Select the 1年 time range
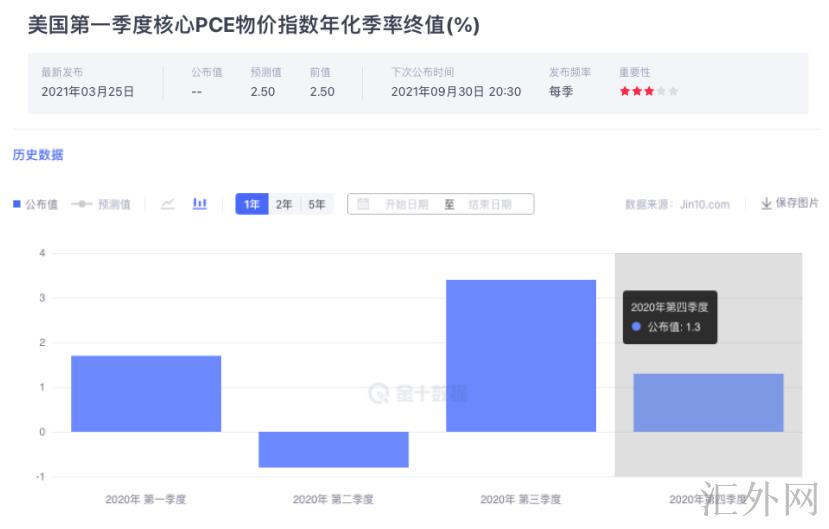The image size is (829, 529). tap(252, 204)
